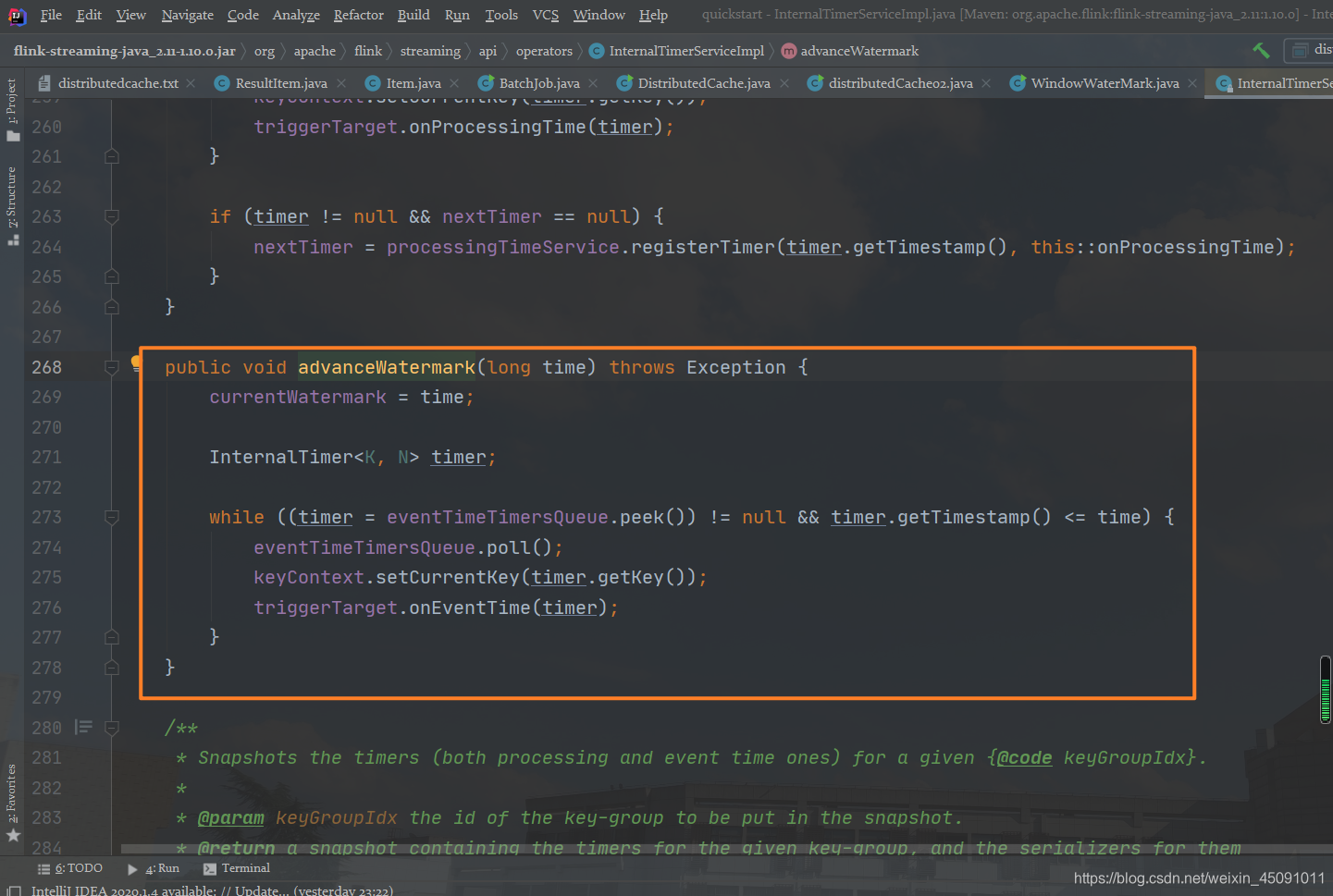Viewport: 1333px width, 896px height.
Task: Click the intention light bulb icon
Action: click(136, 362)
